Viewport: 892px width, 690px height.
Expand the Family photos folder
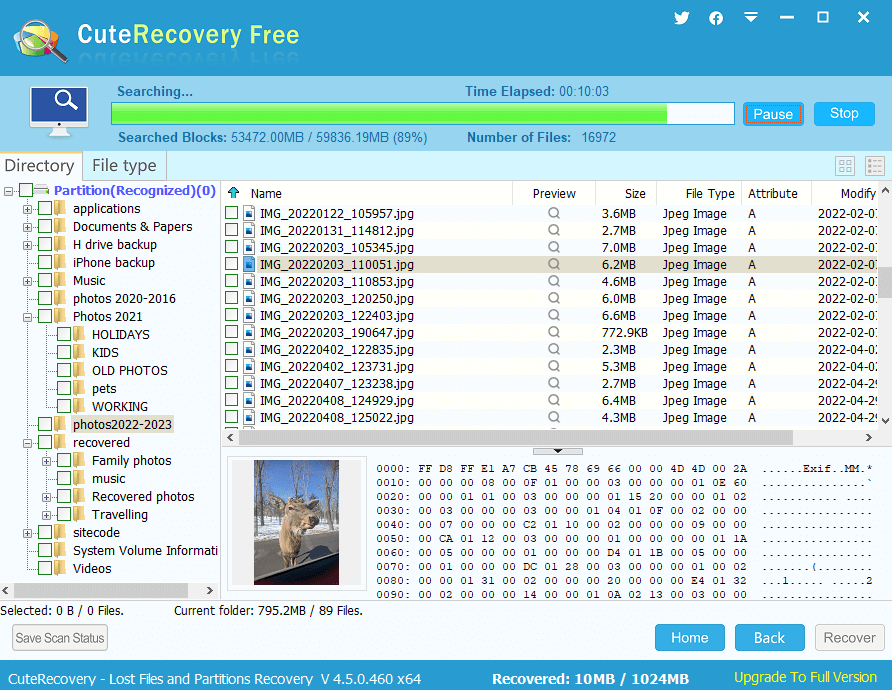(47, 461)
